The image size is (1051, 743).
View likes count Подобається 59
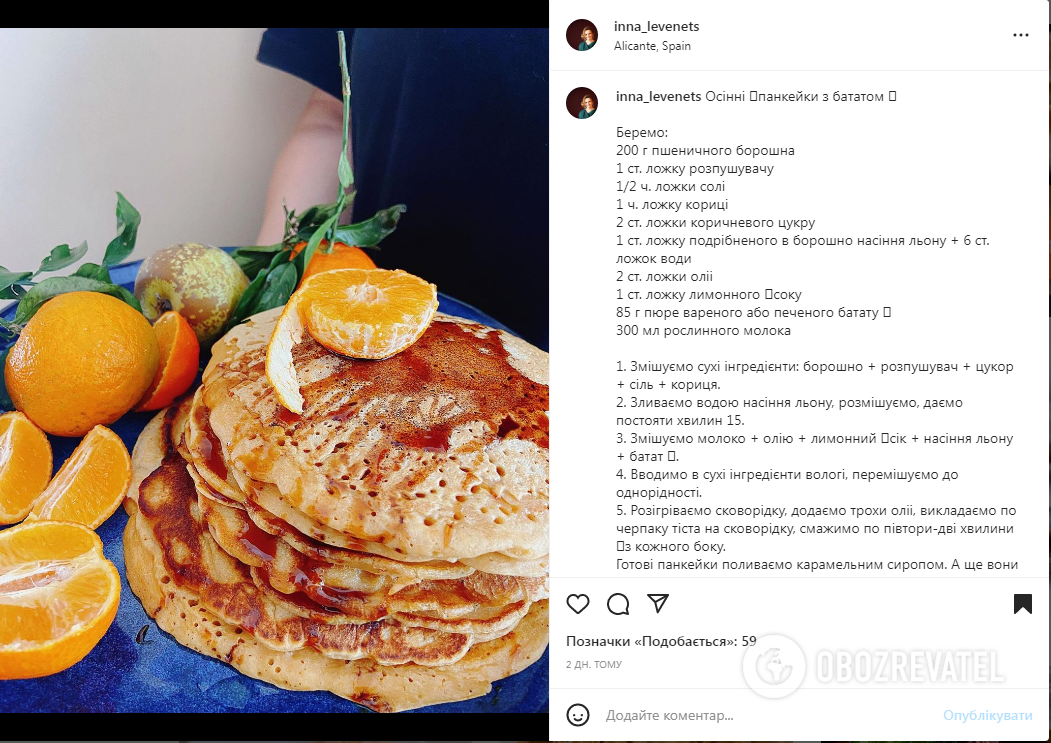[661, 641]
